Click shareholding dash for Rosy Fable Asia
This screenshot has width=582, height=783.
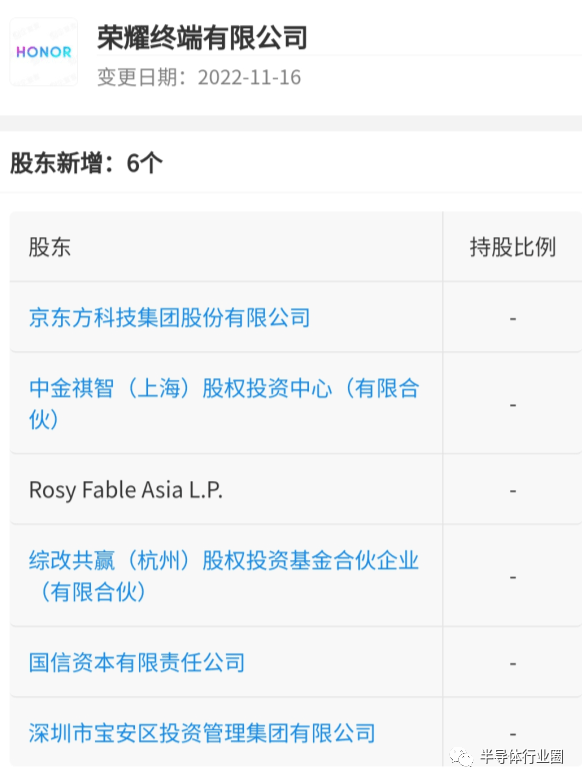pos(513,491)
